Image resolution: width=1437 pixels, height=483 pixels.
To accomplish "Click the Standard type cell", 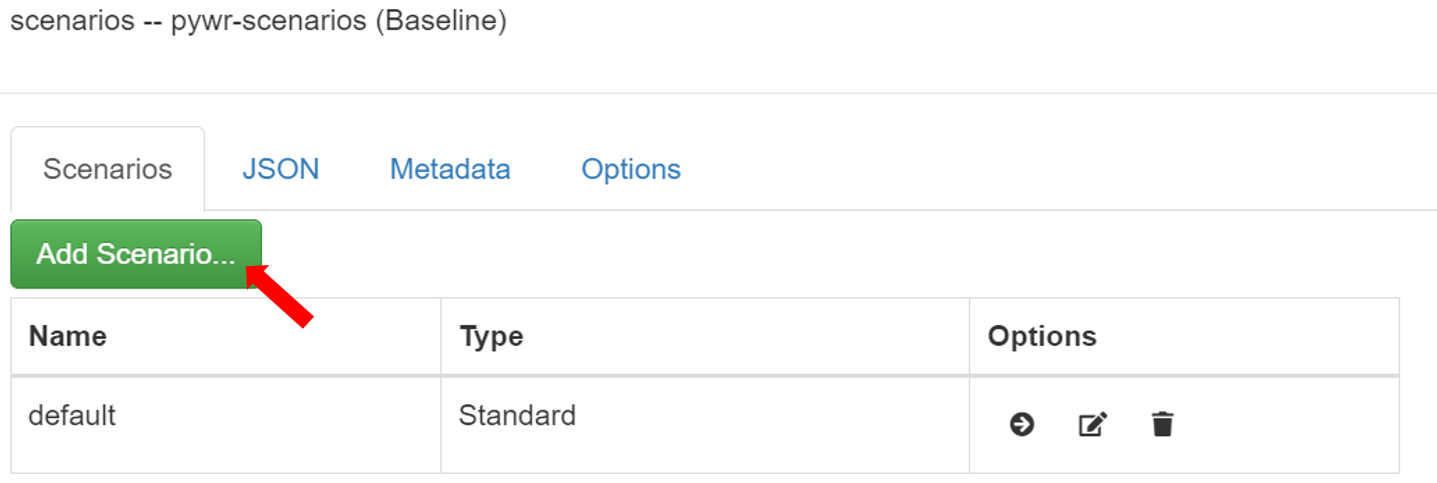I will [x=517, y=415].
